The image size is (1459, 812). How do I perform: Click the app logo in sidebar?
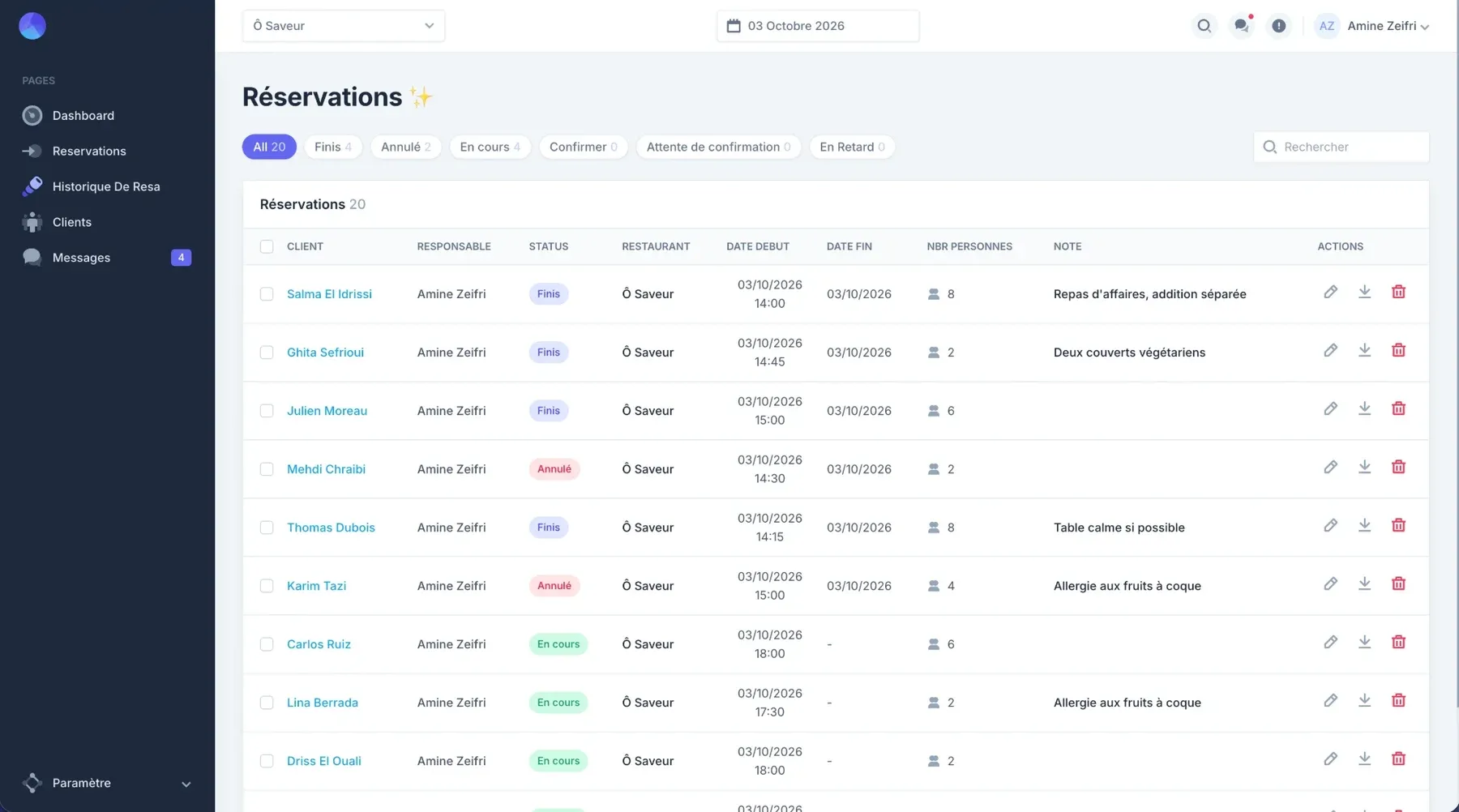pyautogui.click(x=32, y=26)
